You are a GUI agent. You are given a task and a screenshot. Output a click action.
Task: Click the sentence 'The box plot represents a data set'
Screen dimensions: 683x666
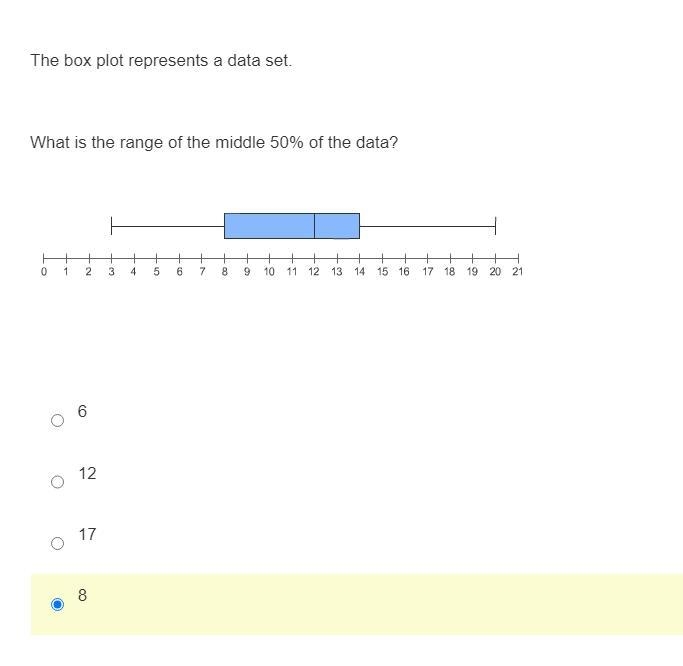161,61
